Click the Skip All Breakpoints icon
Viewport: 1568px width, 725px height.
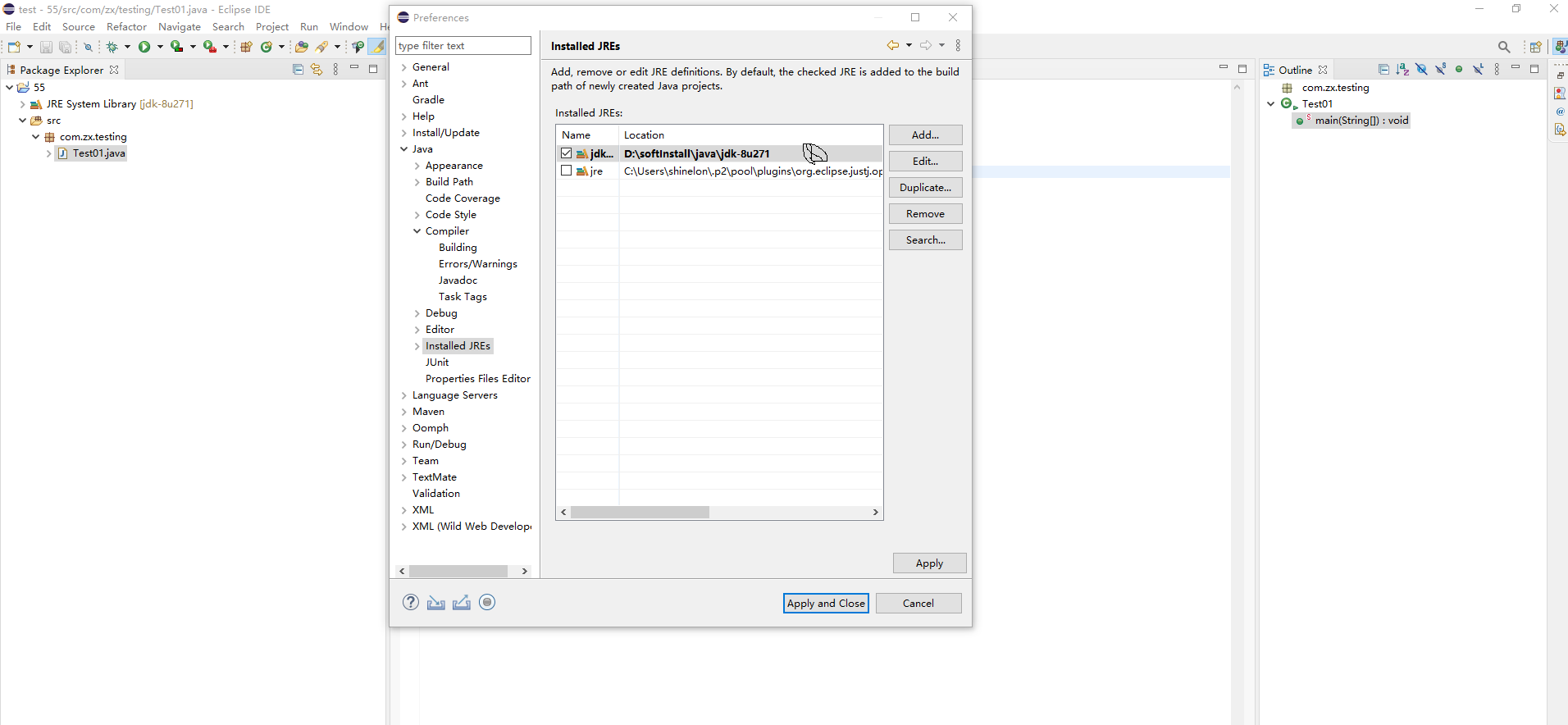click(88, 47)
